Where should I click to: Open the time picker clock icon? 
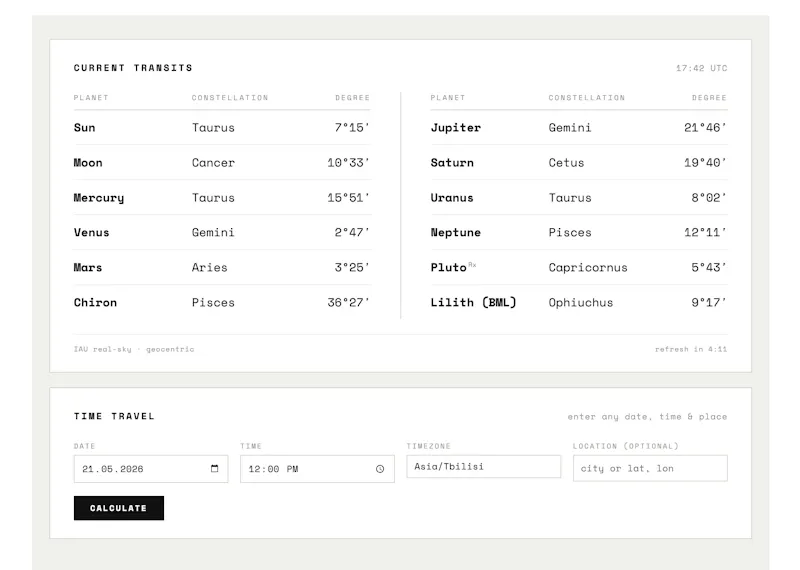coord(380,469)
